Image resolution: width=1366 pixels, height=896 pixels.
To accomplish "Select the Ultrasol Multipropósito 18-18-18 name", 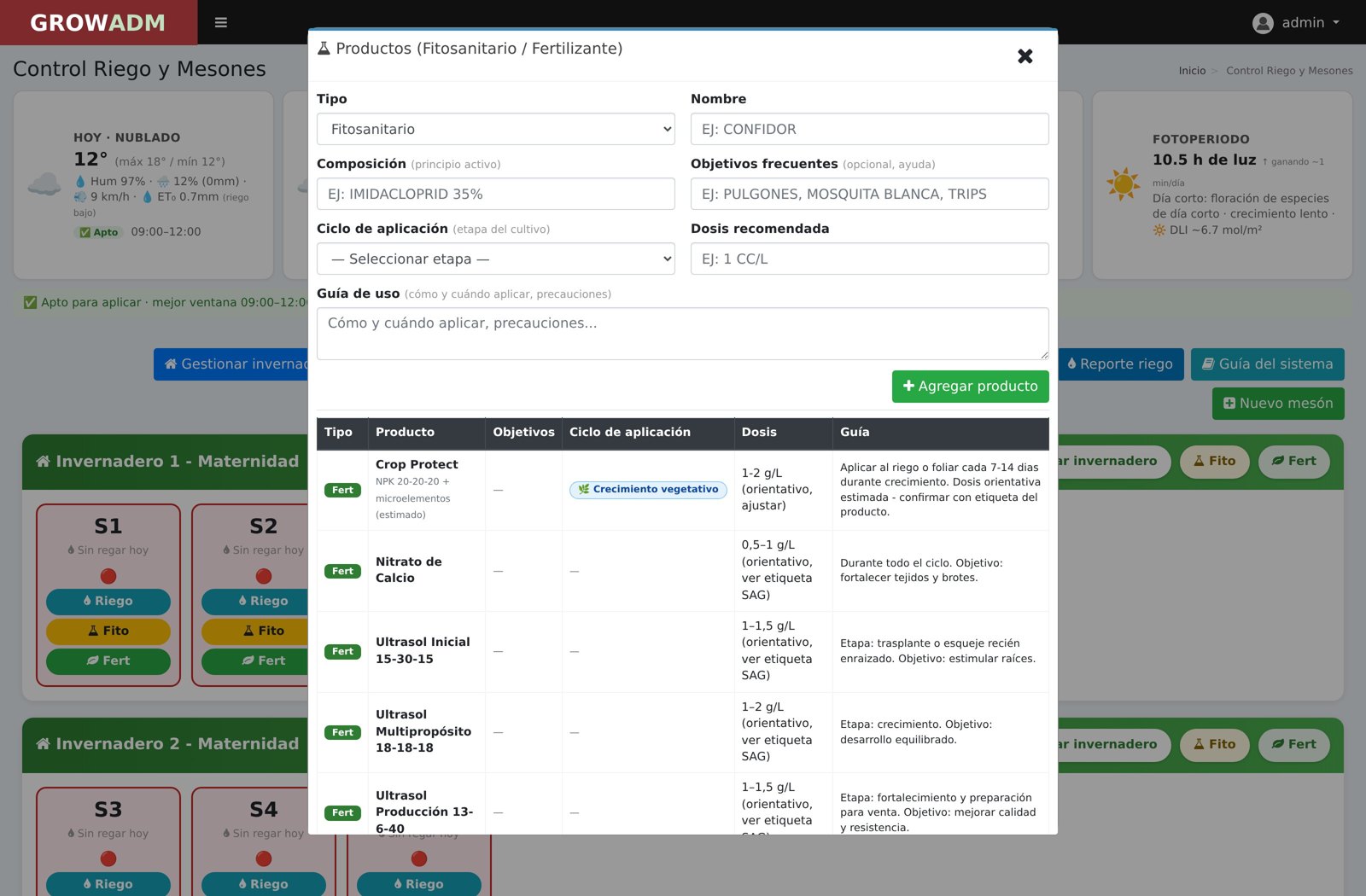I will (x=423, y=731).
